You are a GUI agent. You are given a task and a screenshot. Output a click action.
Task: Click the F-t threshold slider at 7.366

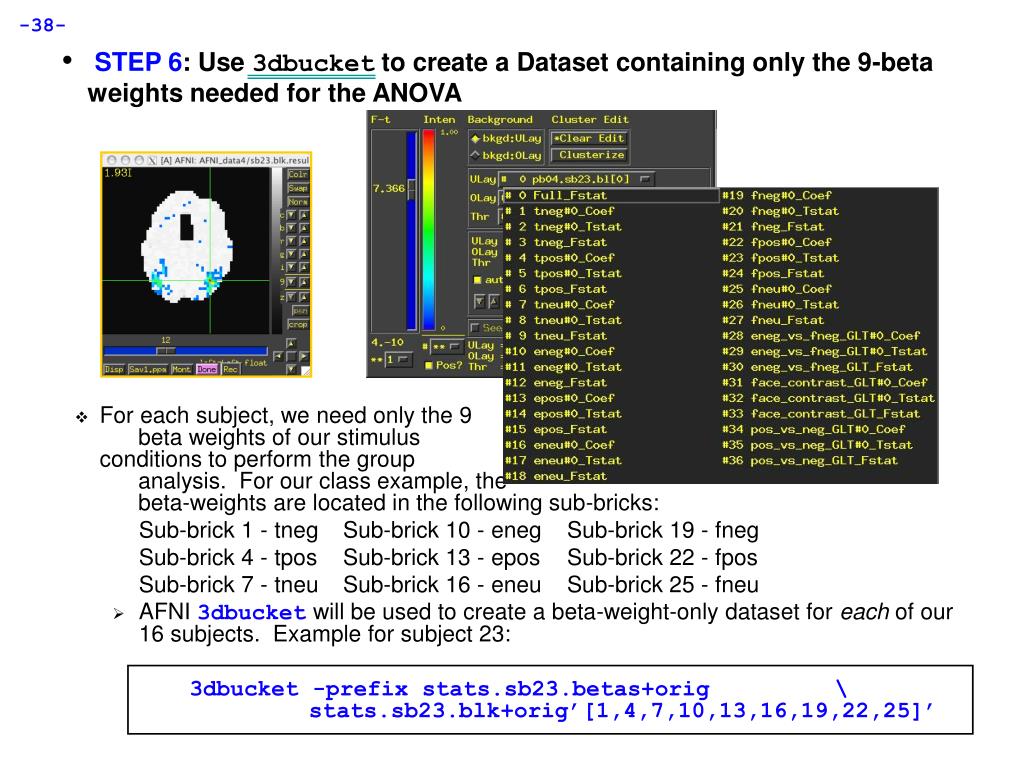(x=411, y=189)
